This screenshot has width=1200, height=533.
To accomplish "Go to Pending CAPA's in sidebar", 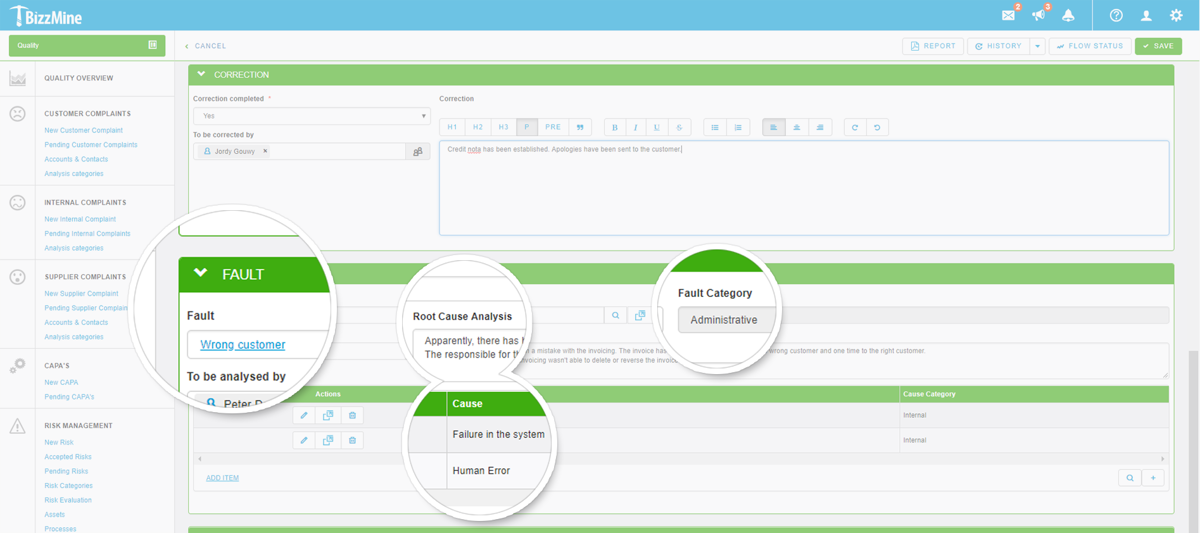I will (x=69, y=397).
